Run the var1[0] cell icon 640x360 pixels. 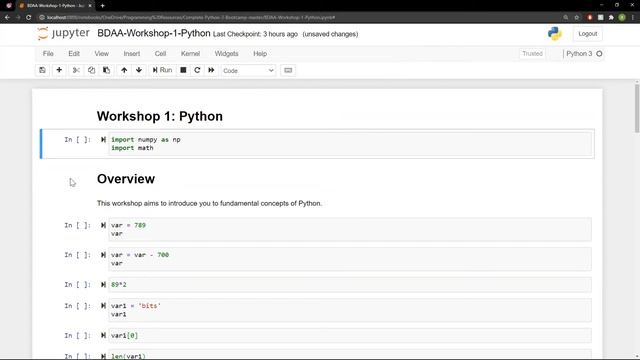[x=103, y=336]
